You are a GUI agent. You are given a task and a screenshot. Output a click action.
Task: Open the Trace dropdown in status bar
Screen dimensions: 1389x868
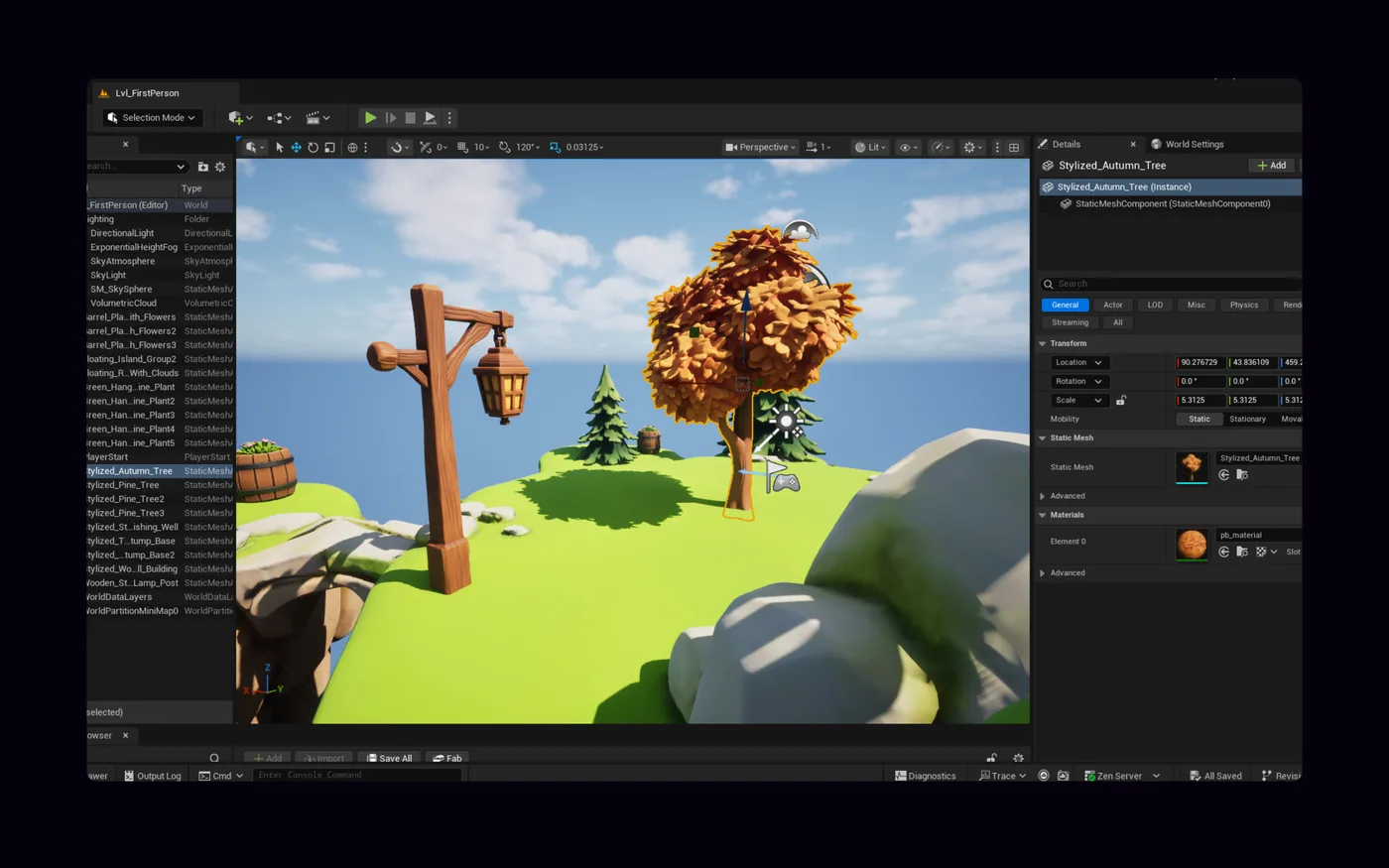tap(1002, 776)
